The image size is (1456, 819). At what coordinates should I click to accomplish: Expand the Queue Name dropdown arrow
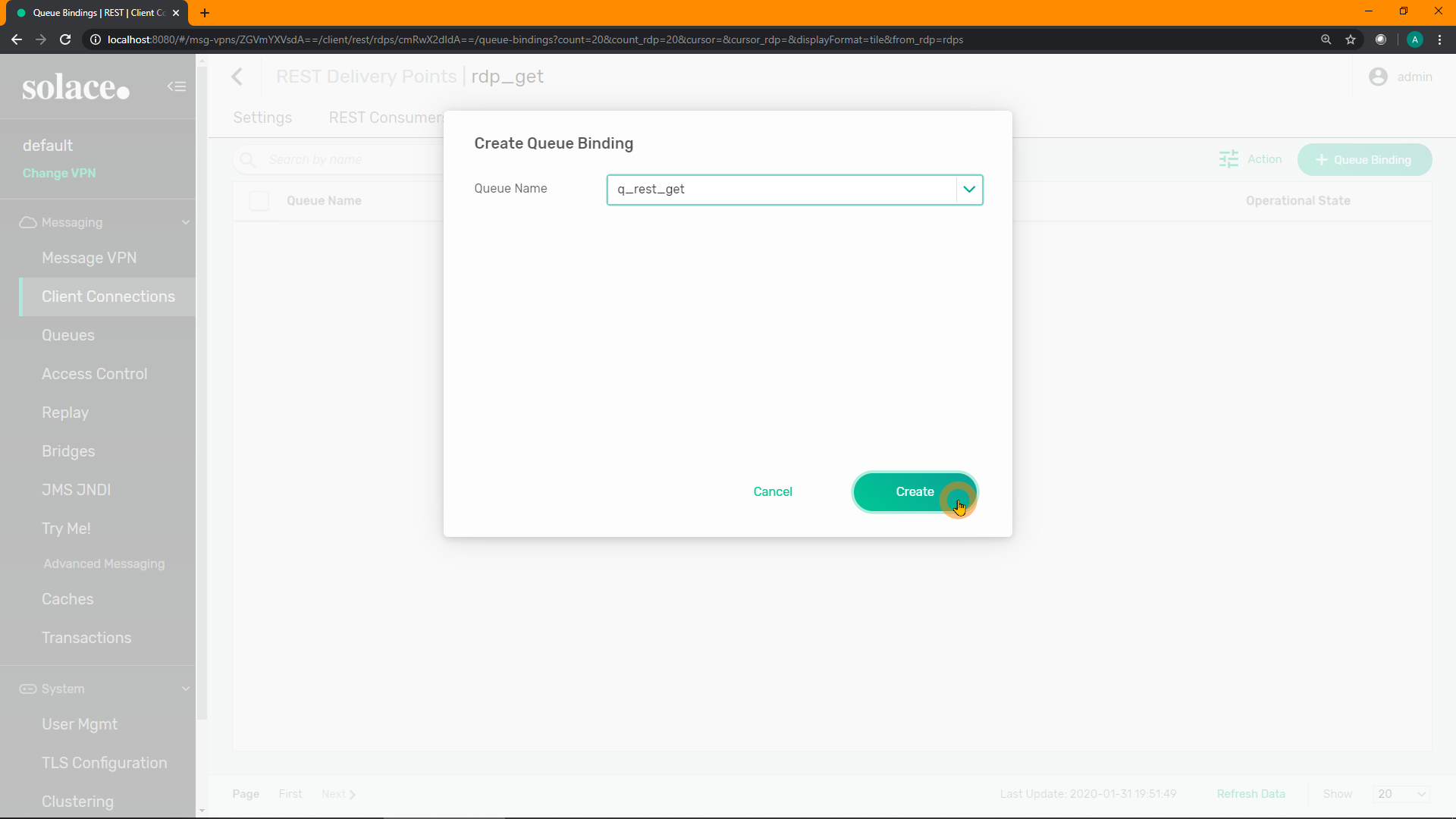(x=969, y=190)
